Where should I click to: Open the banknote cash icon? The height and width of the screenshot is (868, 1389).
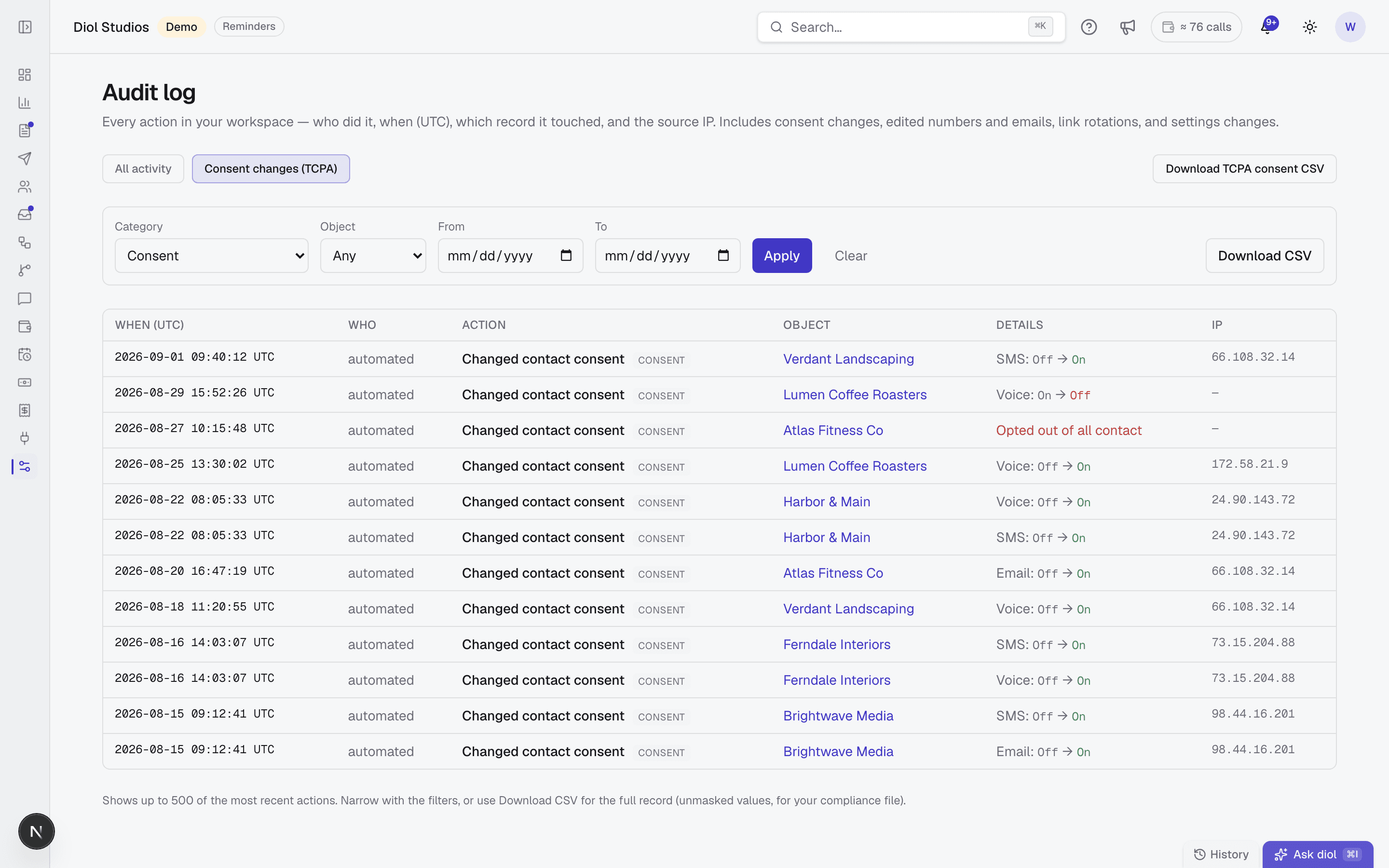click(25, 382)
